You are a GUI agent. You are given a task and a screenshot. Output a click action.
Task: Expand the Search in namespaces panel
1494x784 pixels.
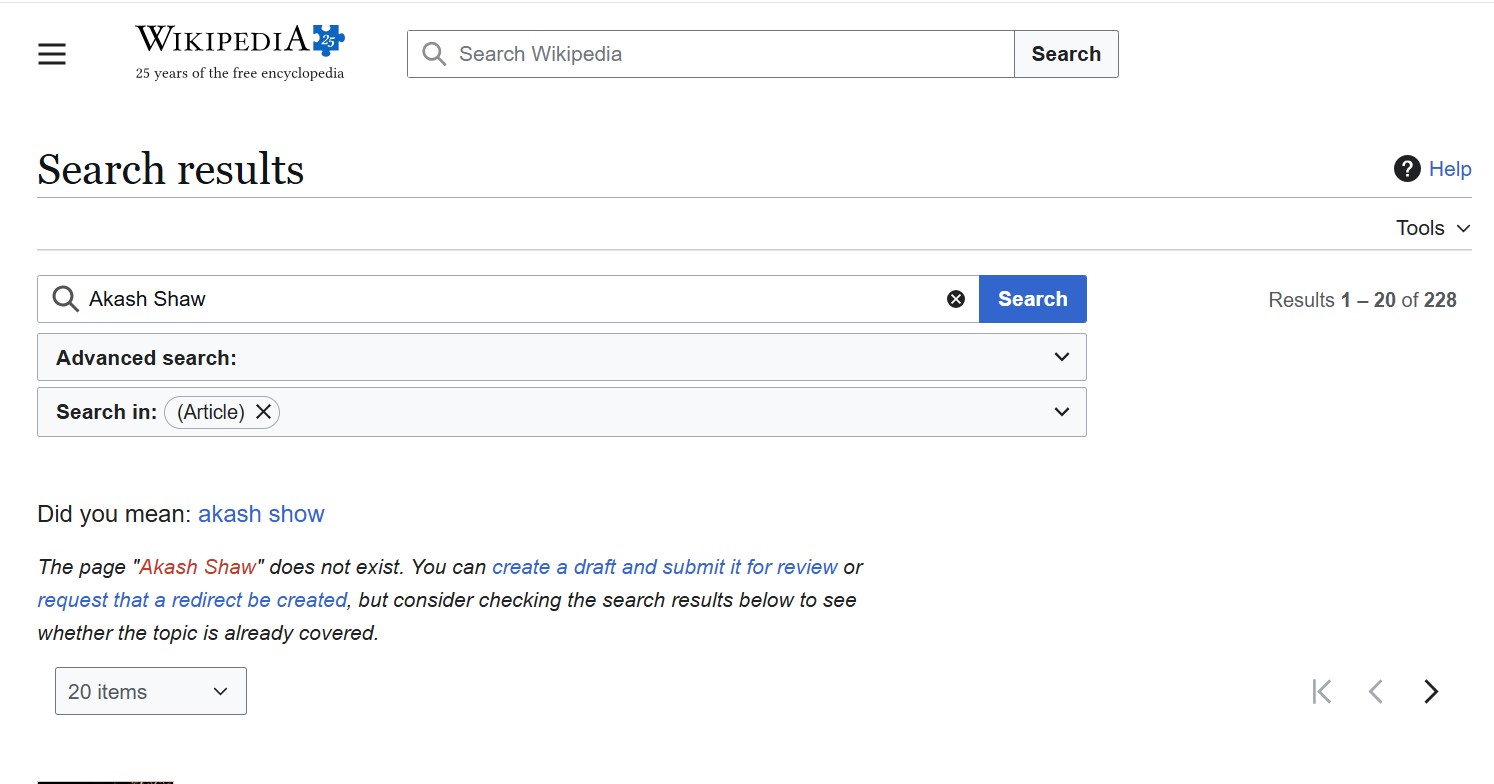[x=1061, y=412]
